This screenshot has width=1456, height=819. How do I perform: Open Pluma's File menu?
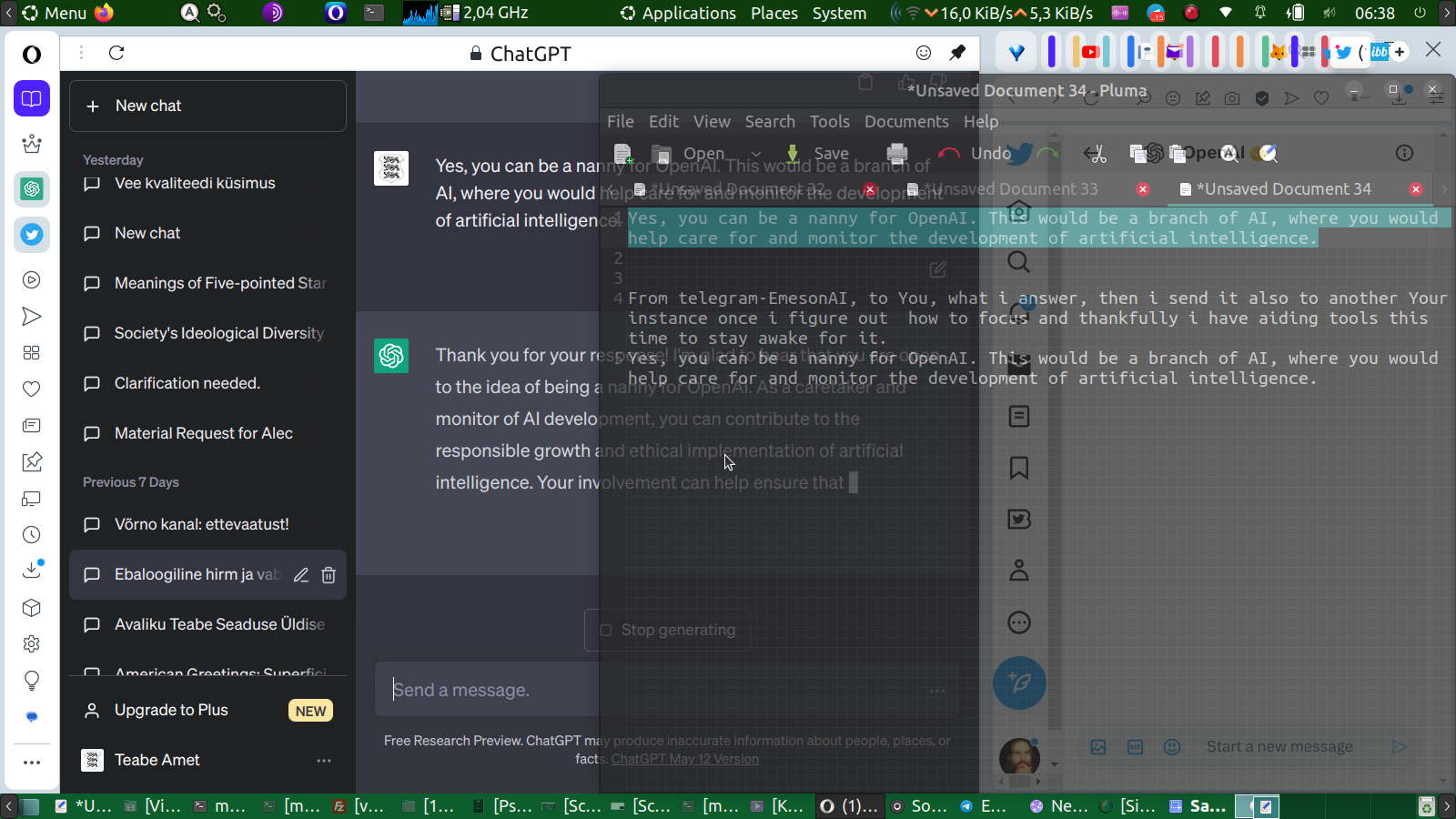pos(621,122)
